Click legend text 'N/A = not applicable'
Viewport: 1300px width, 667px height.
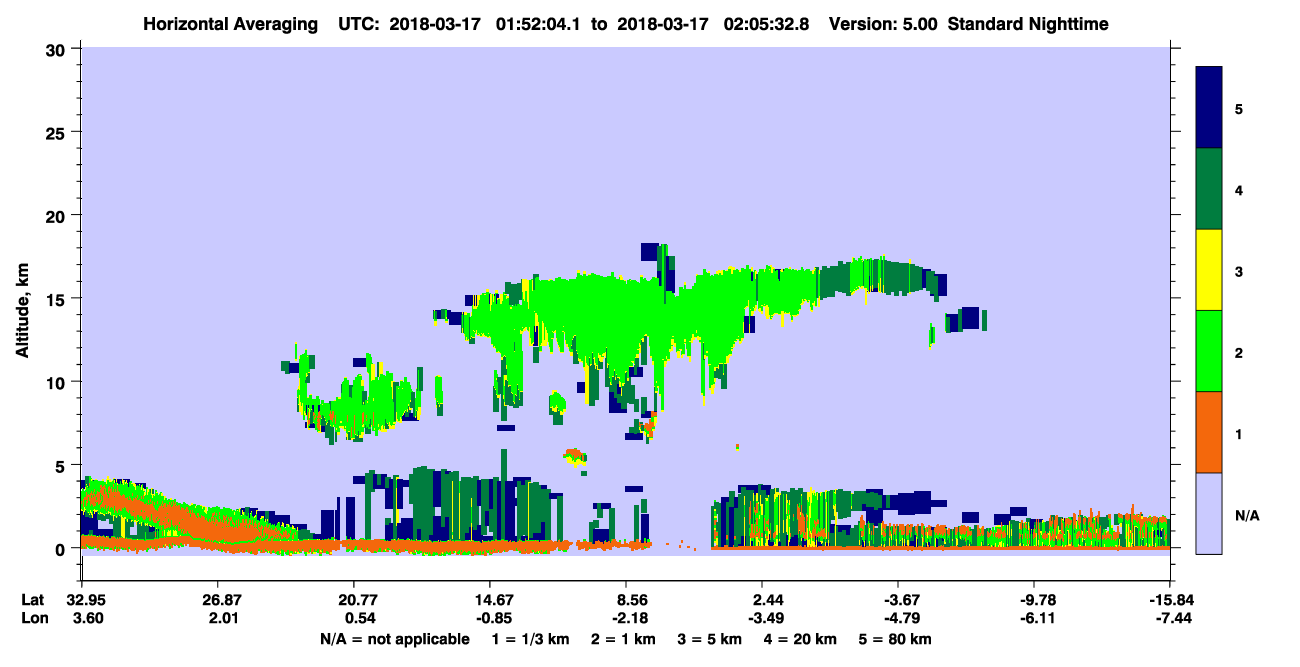(394, 639)
